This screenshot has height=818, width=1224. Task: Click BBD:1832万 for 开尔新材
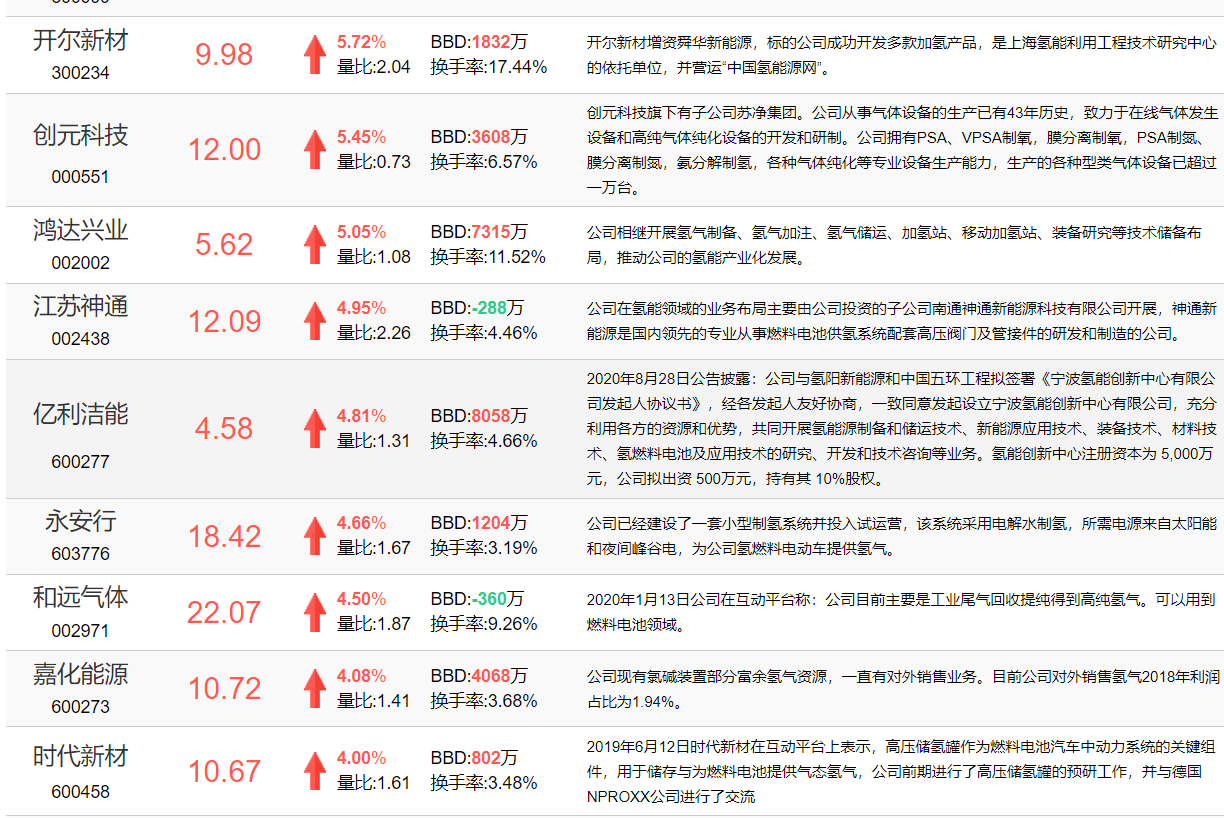(479, 42)
